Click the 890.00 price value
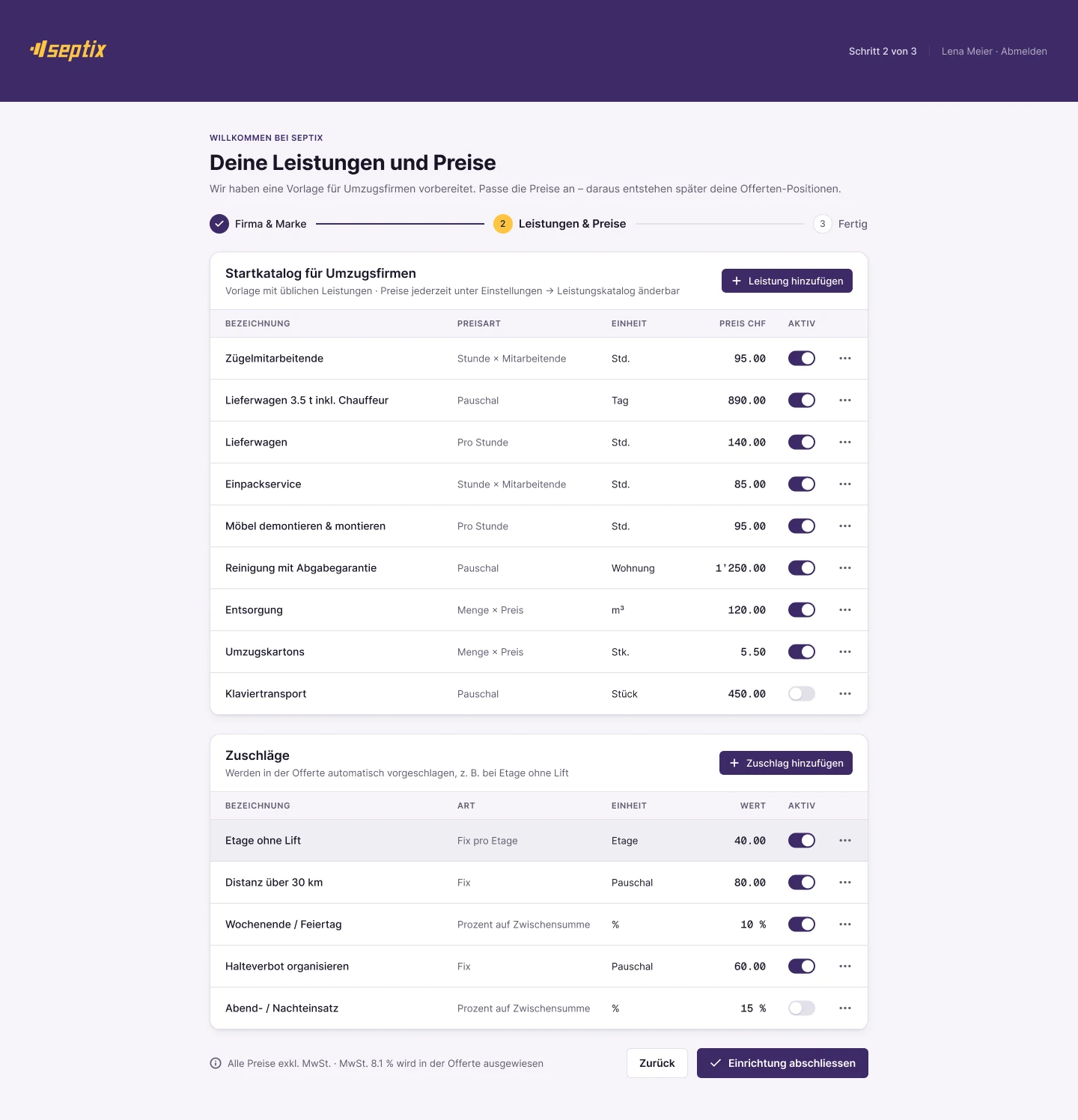The width and height of the screenshot is (1078, 1120). 746,401
